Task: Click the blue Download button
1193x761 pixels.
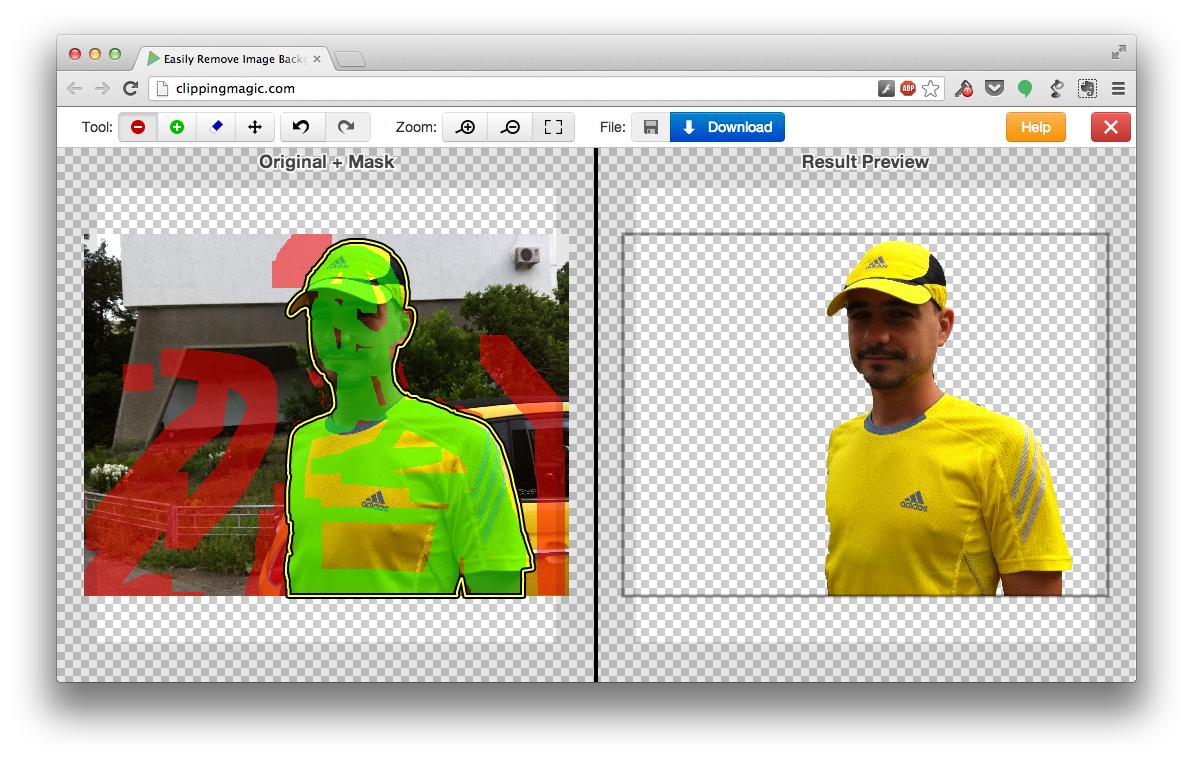Action: click(x=727, y=127)
